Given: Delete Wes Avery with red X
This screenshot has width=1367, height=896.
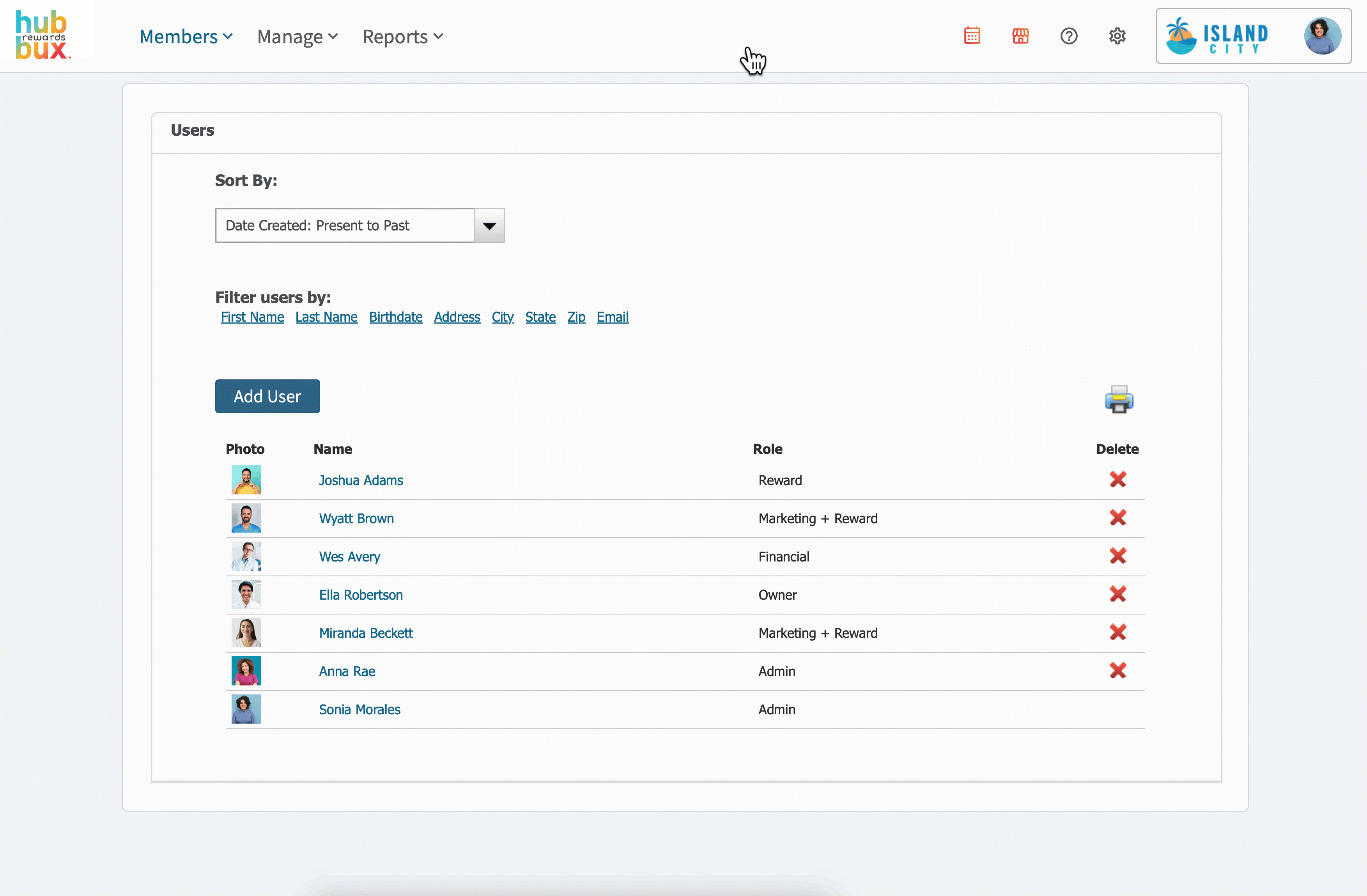Looking at the screenshot, I should 1117,555.
